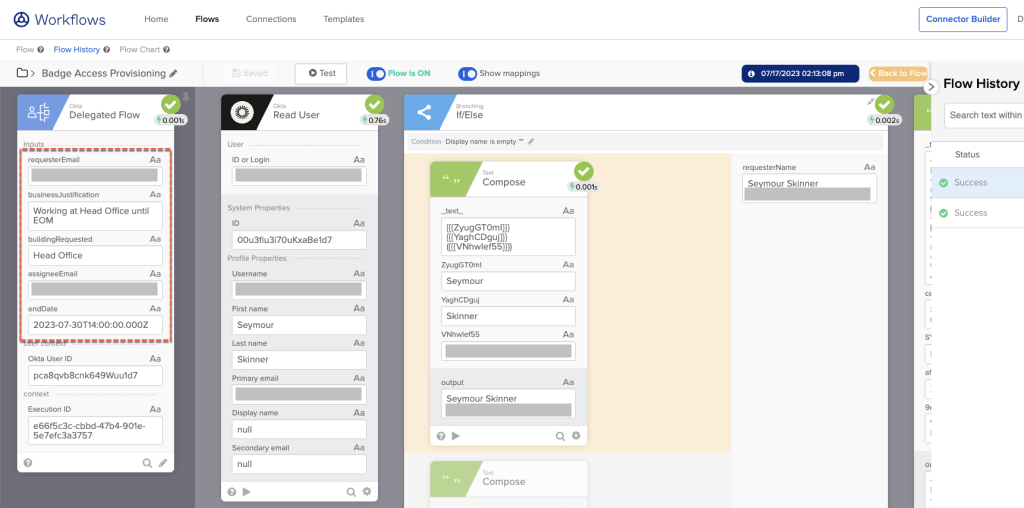Open the gear settings on Read User card

366,491
